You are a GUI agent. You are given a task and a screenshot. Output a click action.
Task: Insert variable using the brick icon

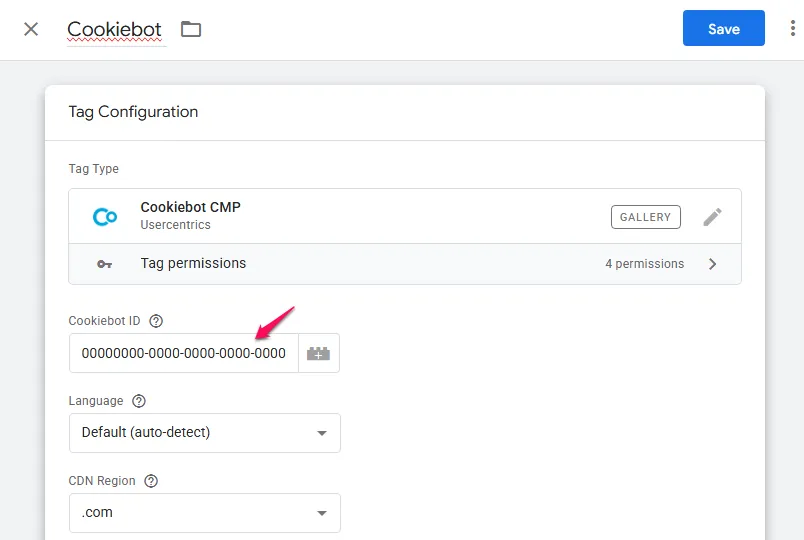(x=318, y=353)
